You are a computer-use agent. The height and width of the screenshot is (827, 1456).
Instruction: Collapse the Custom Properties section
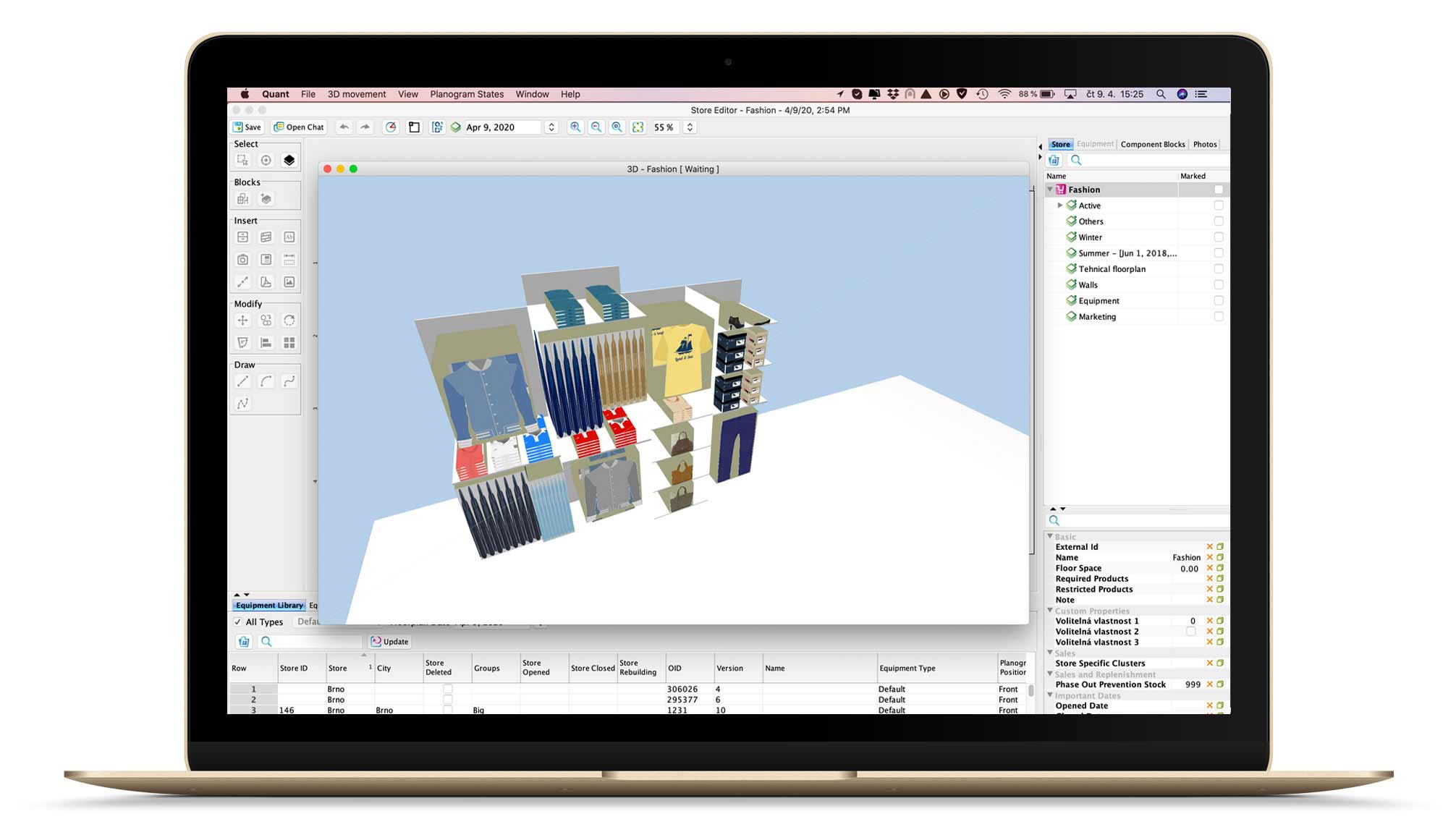point(1050,611)
